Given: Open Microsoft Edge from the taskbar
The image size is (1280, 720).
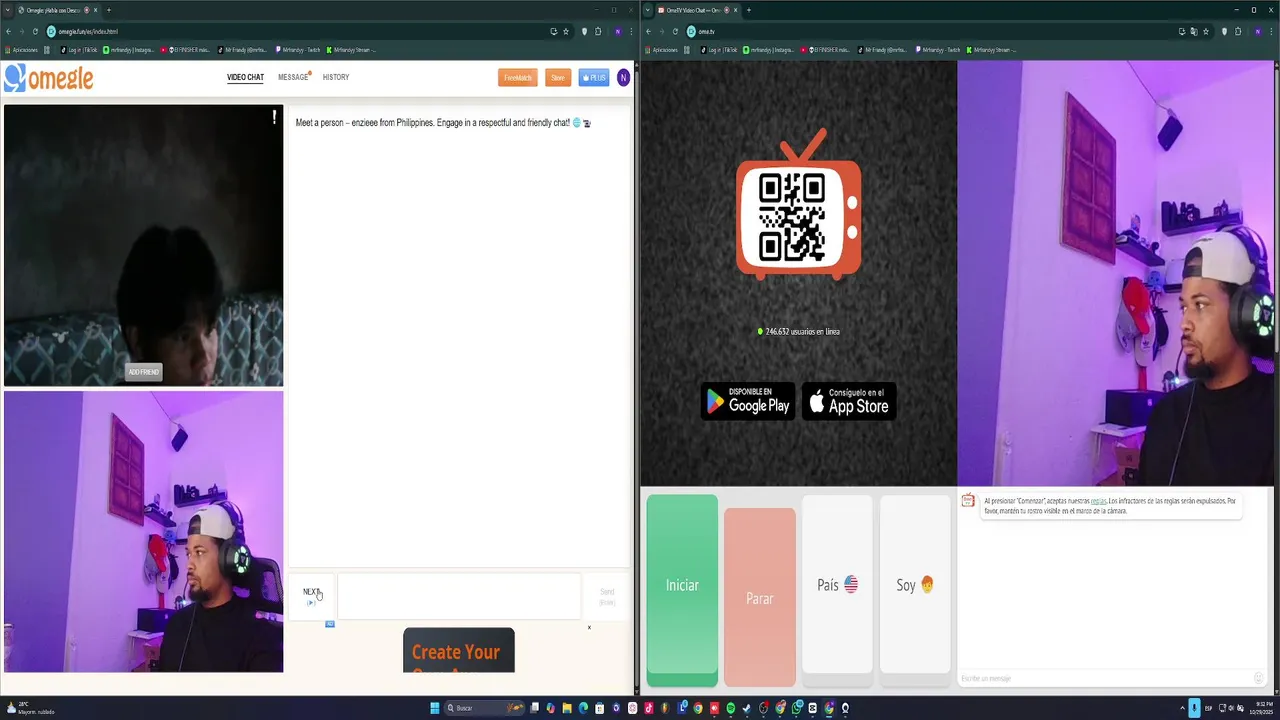Looking at the screenshot, I should pyautogui.click(x=583, y=708).
